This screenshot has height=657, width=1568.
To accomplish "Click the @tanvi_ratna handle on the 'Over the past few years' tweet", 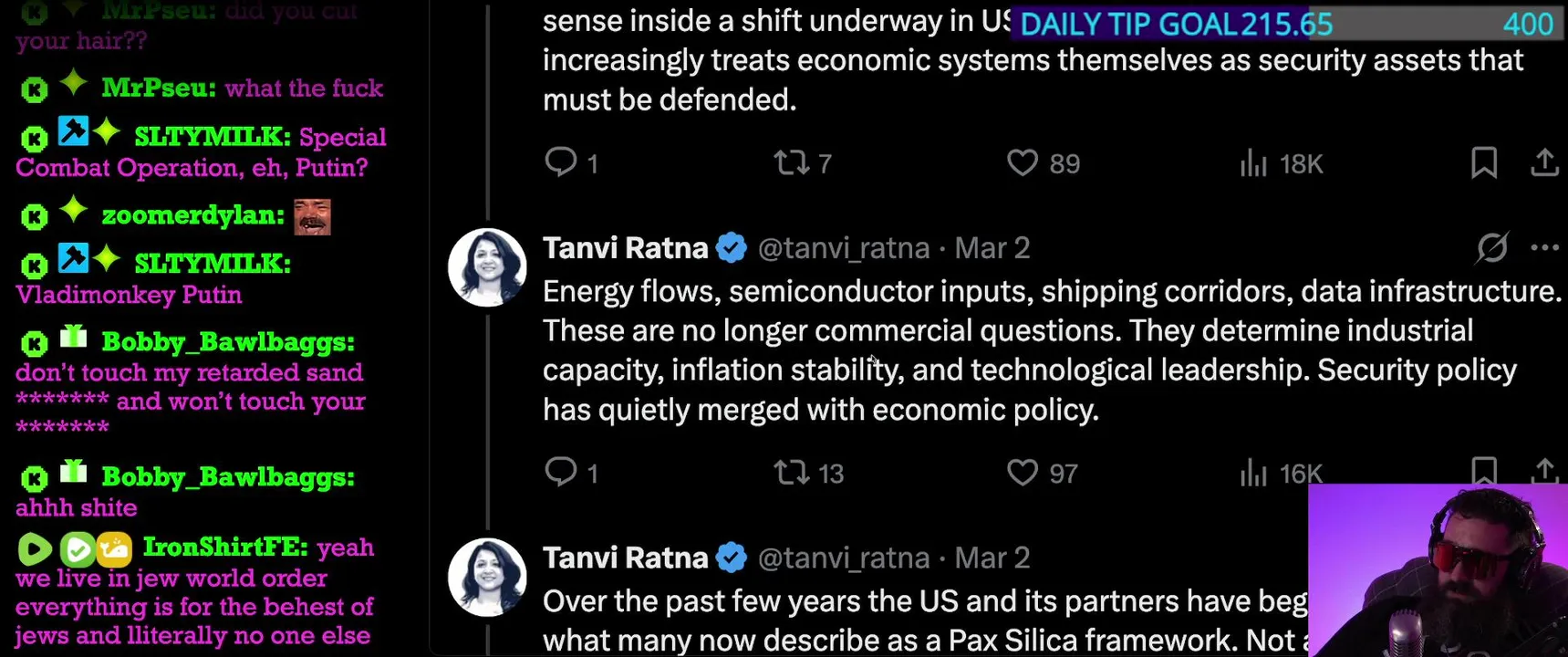I will (843, 558).
